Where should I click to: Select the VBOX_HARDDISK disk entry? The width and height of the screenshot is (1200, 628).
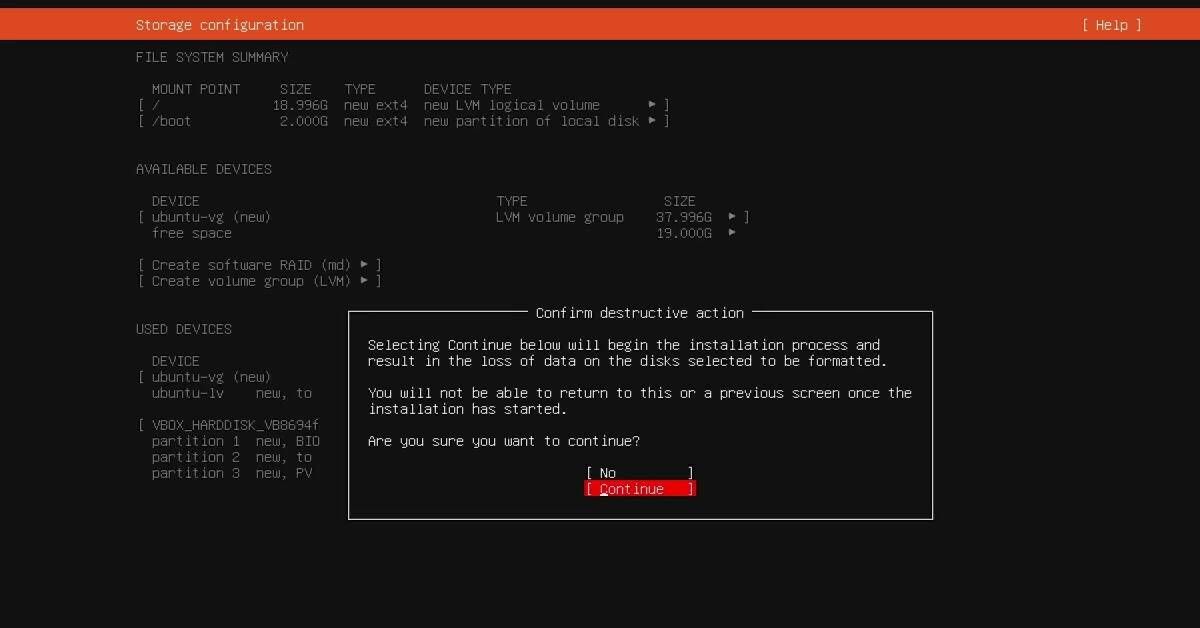tap(234, 425)
